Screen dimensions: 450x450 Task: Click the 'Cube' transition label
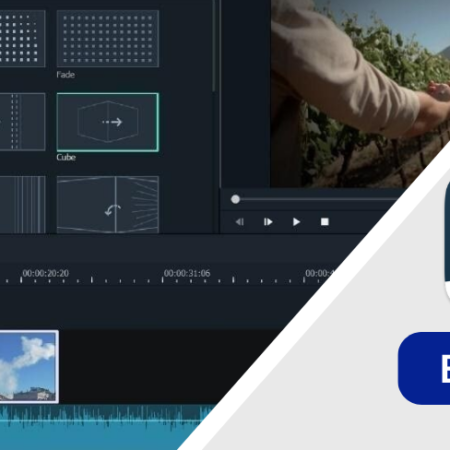pos(66,157)
